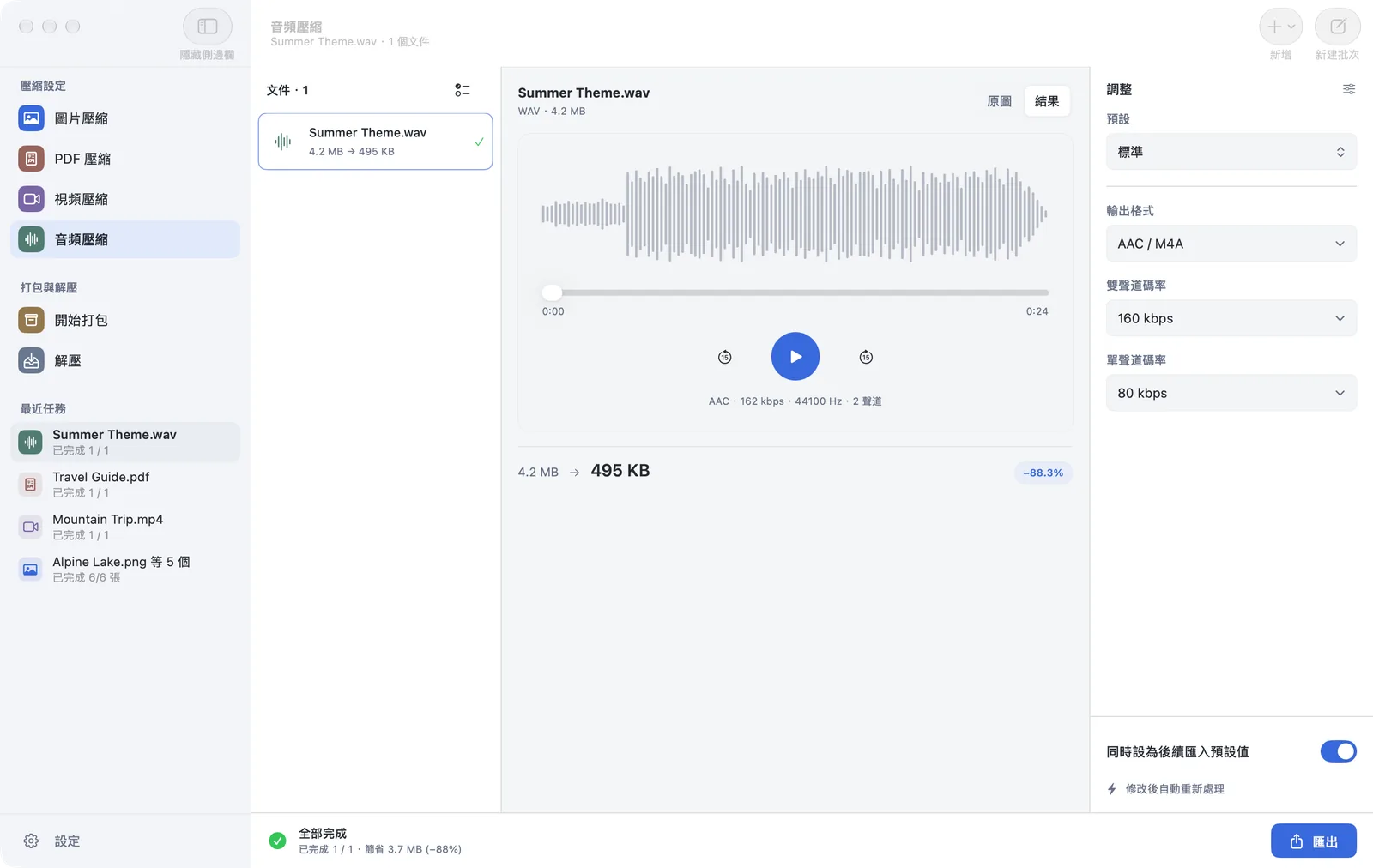Click the 495 KB result size
Viewport: 1373px width, 868px height.
pos(620,471)
